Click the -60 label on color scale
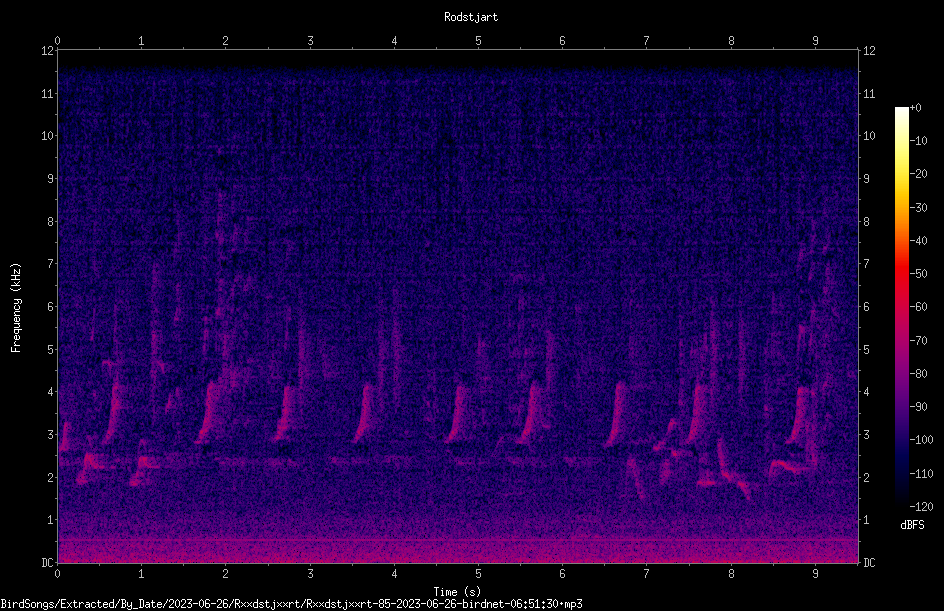Image resolution: width=944 pixels, height=611 pixels. click(918, 307)
